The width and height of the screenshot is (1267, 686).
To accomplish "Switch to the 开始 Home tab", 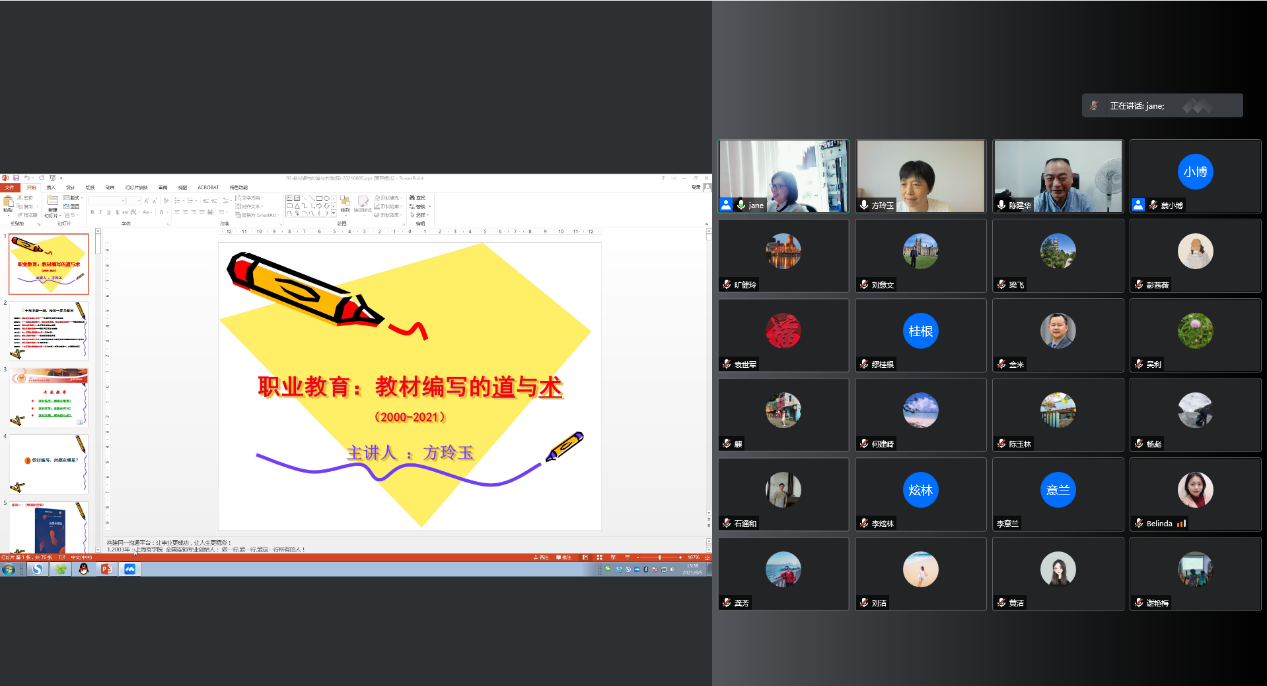I will pos(30,187).
